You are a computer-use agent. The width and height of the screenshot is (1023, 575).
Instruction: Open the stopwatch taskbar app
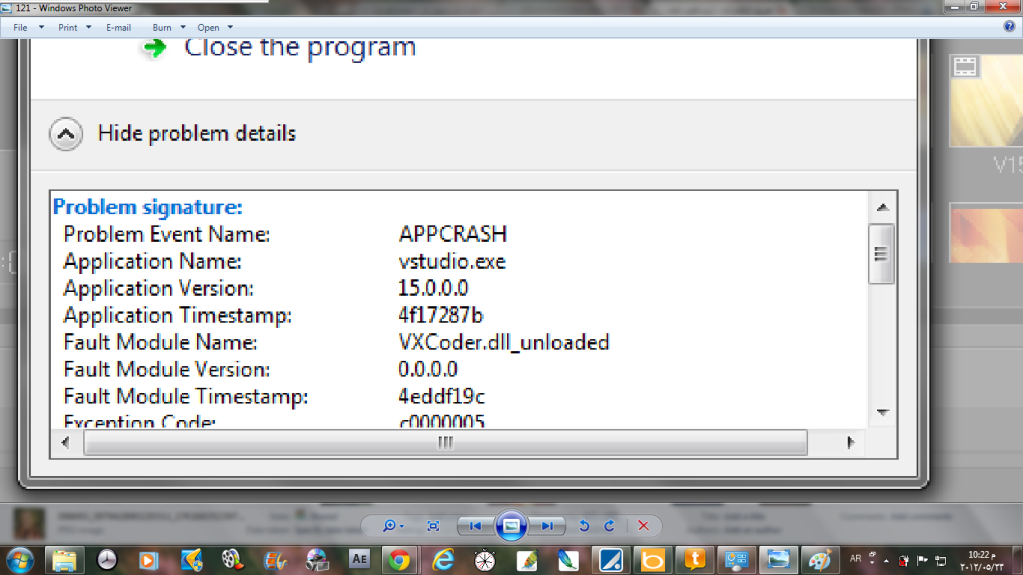point(485,561)
